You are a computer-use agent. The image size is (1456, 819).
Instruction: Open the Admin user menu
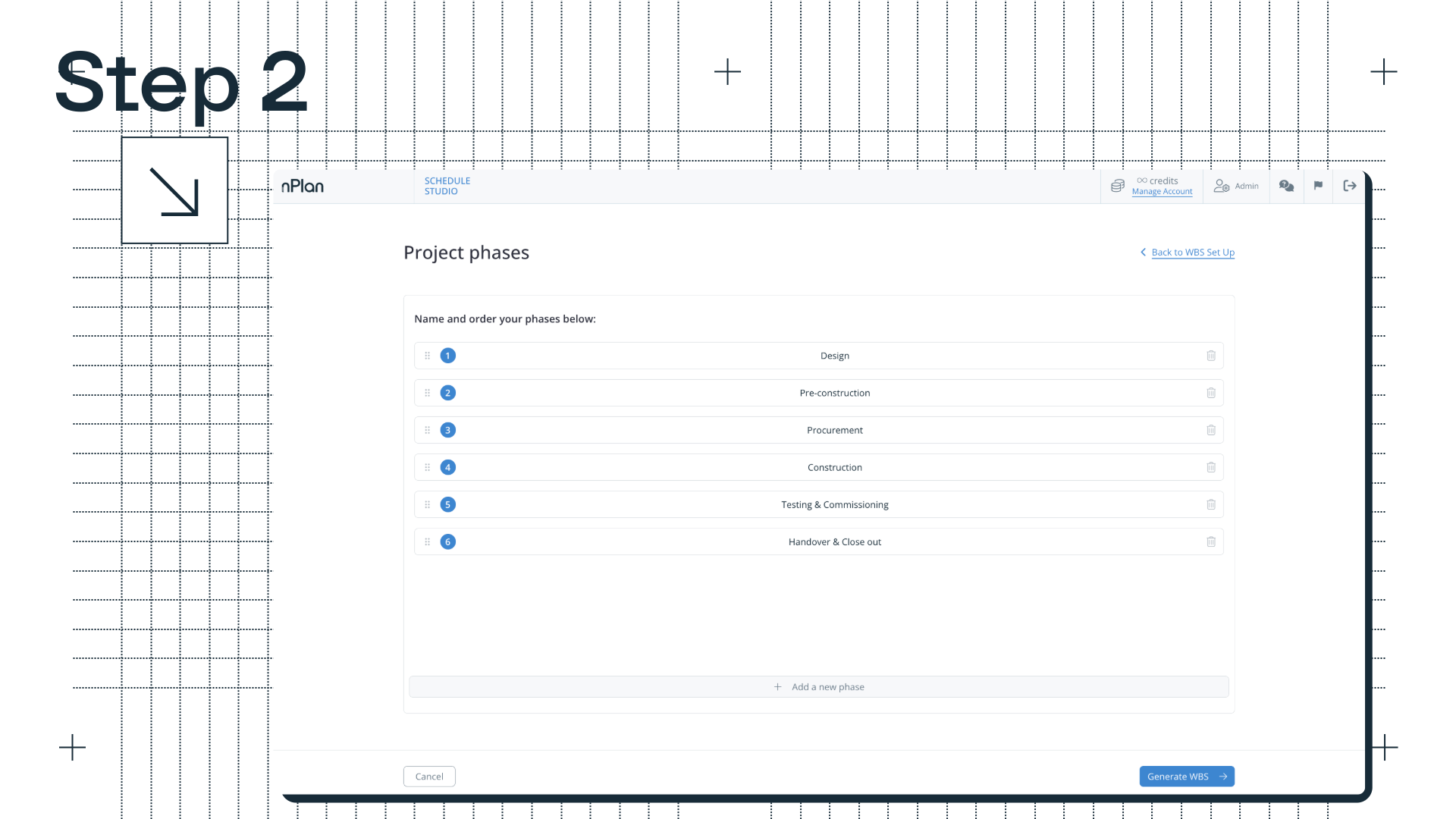pyautogui.click(x=1236, y=186)
